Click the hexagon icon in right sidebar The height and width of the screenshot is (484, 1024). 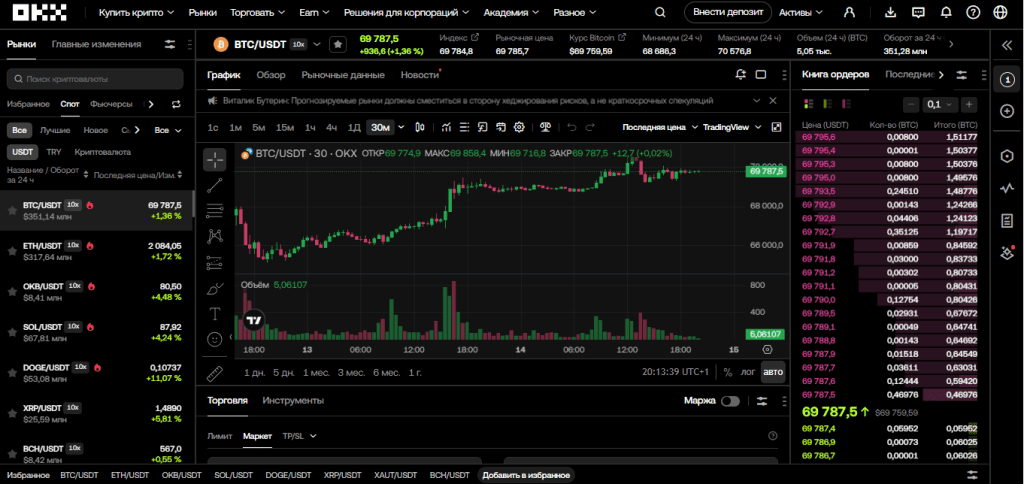(1006, 156)
